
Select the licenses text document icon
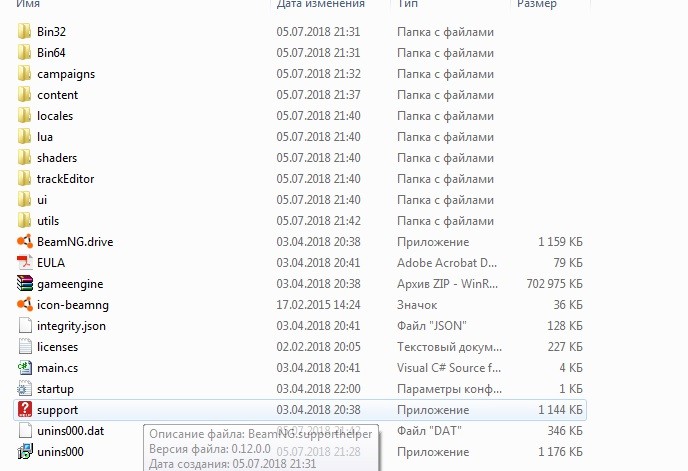pyautogui.click(x=25, y=347)
